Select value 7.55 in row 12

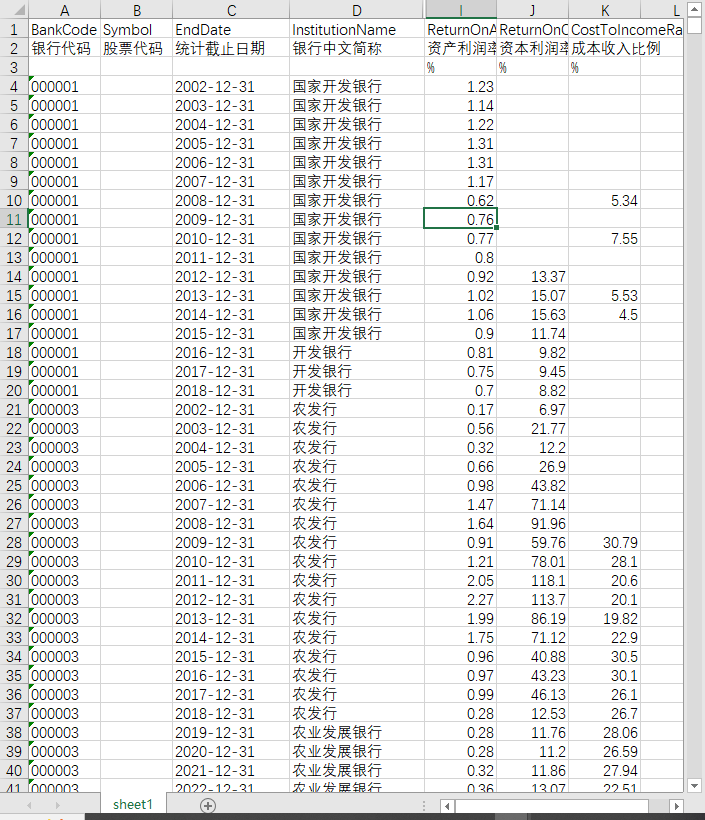click(x=605, y=238)
